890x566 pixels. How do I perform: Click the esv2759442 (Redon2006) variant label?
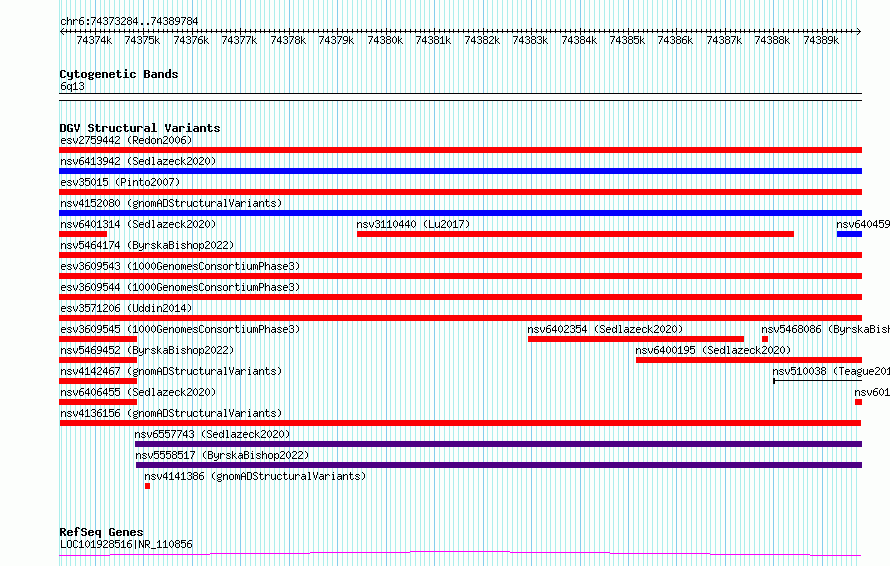coord(126,140)
